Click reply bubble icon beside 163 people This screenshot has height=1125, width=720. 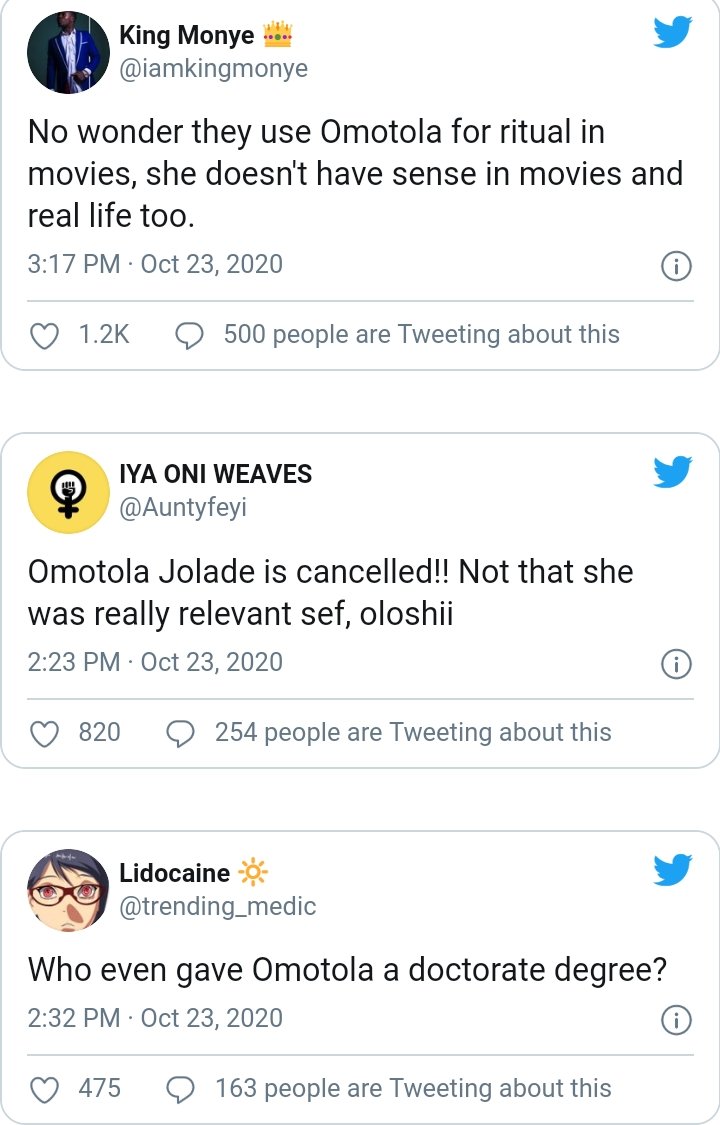coord(180,1090)
